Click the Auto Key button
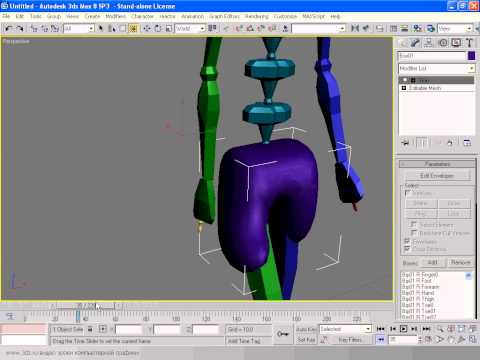Screen dimensions: 480x360 tap(306, 329)
